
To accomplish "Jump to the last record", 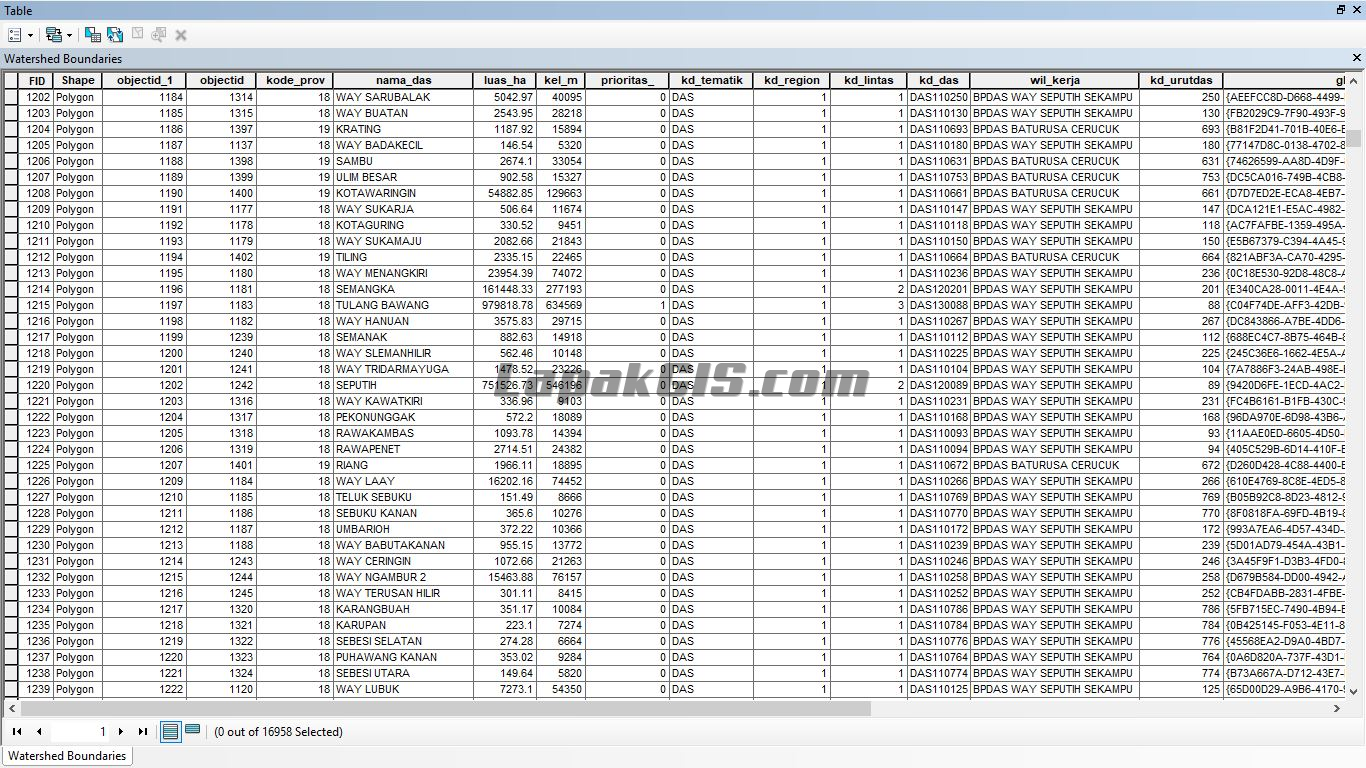I will (x=143, y=732).
